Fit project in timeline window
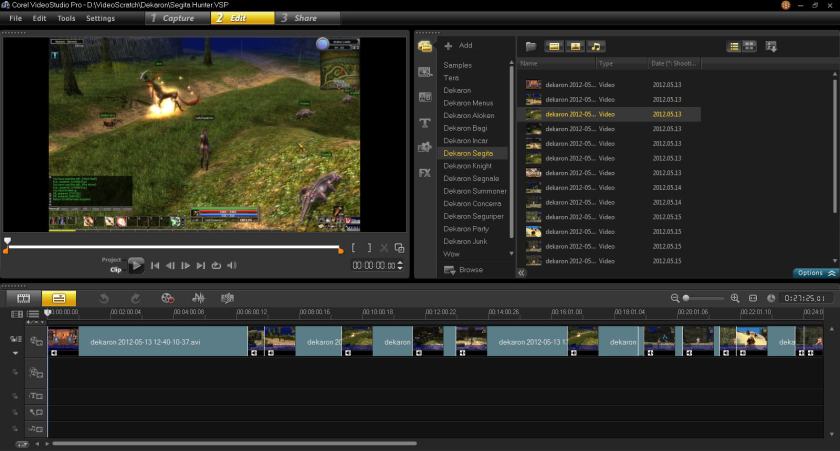 tap(753, 298)
